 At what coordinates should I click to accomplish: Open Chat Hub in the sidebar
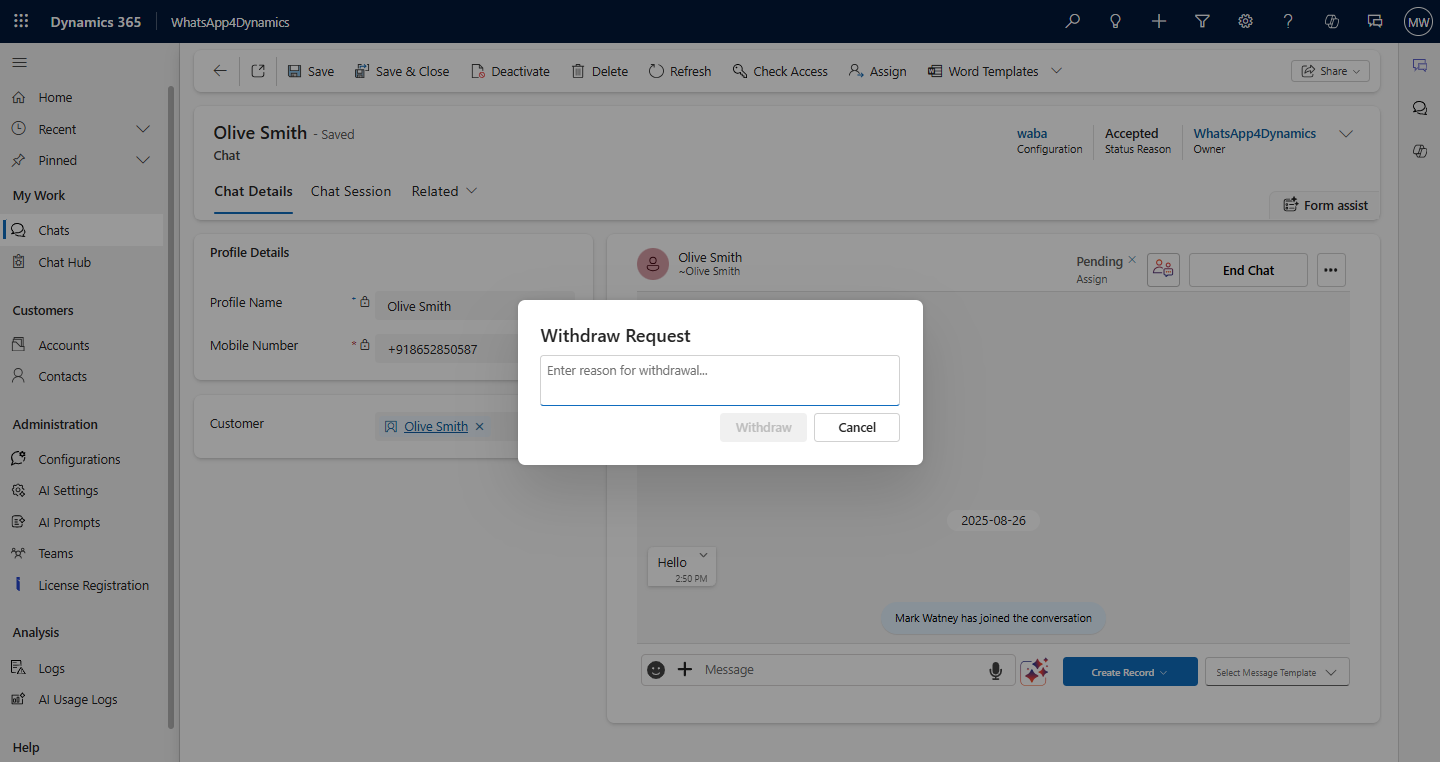pos(65,262)
